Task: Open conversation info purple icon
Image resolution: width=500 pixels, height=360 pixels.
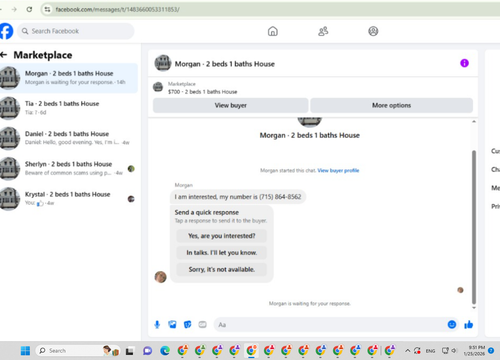Action: pyautogui.click(x=464, y=63)
